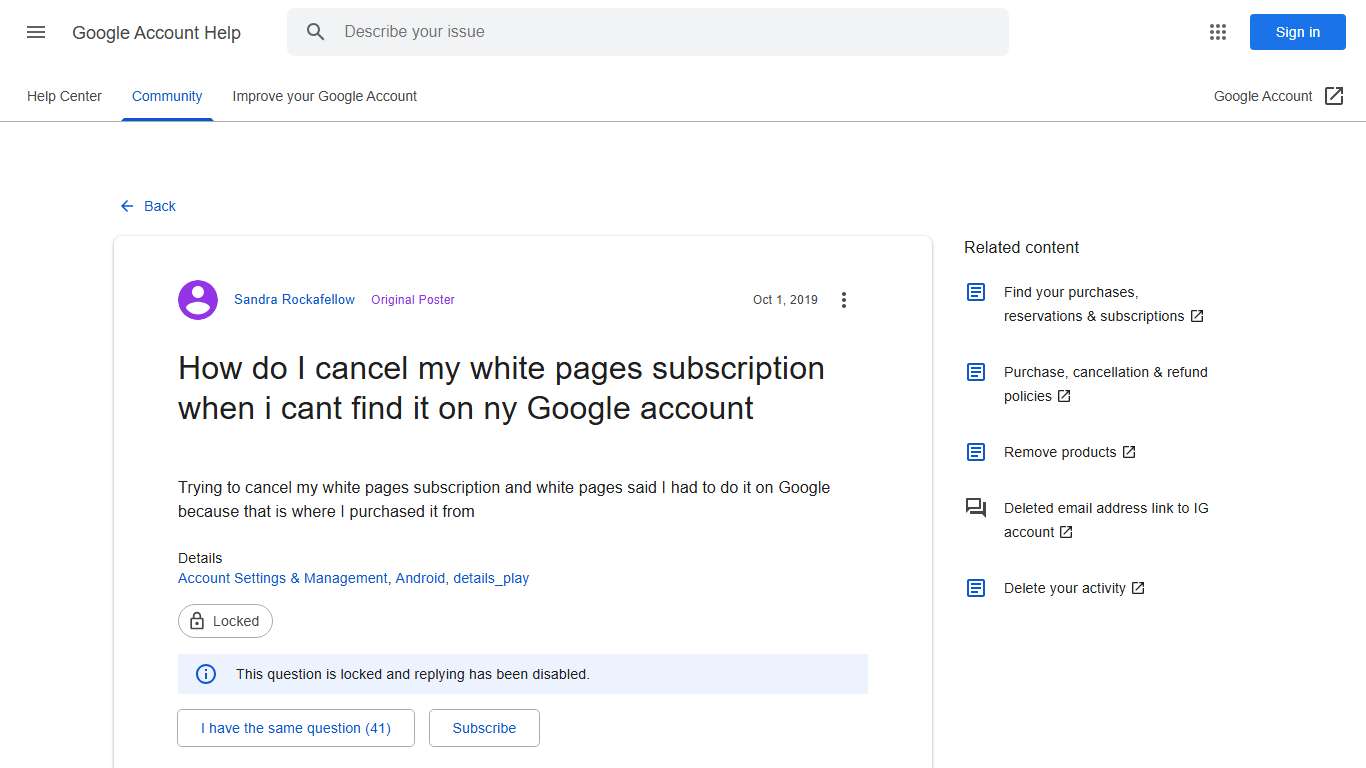Click the back arrow icon
This screenshot has width=1366, height=768.
[125, 206]
